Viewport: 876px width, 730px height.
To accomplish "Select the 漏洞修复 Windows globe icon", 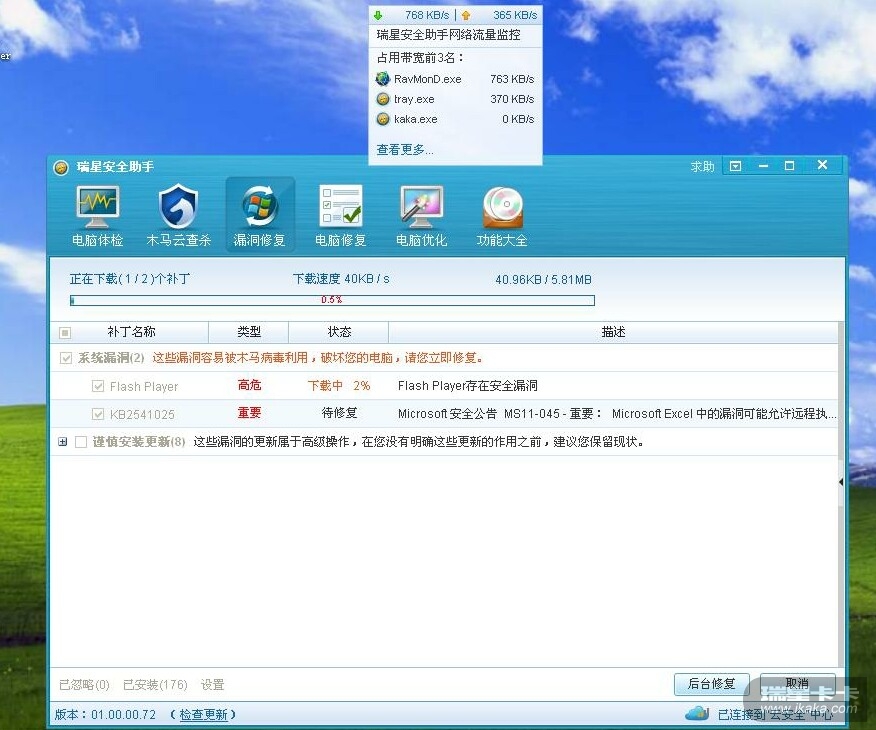I will [x=260, y=206].
